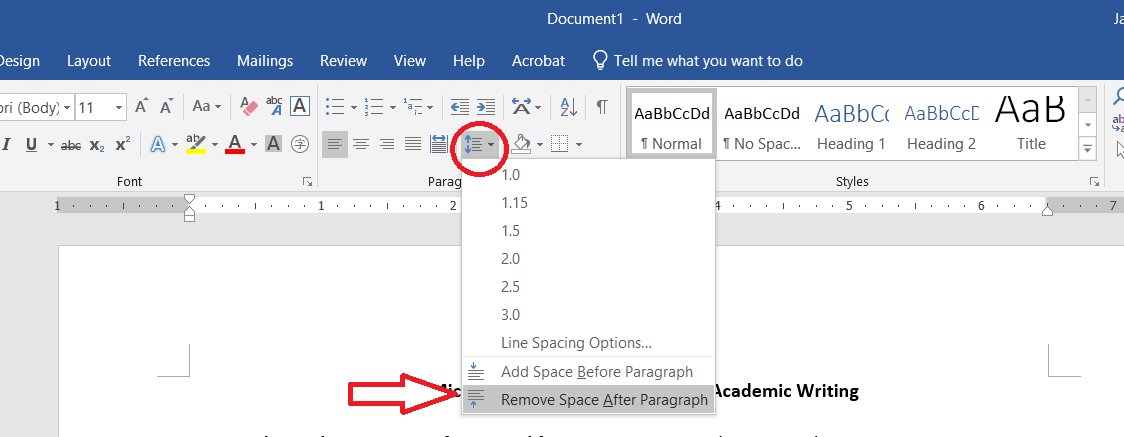Increase paragraph indent
The width and height of the screenshot is (1124, 437).
click(485, 107)
